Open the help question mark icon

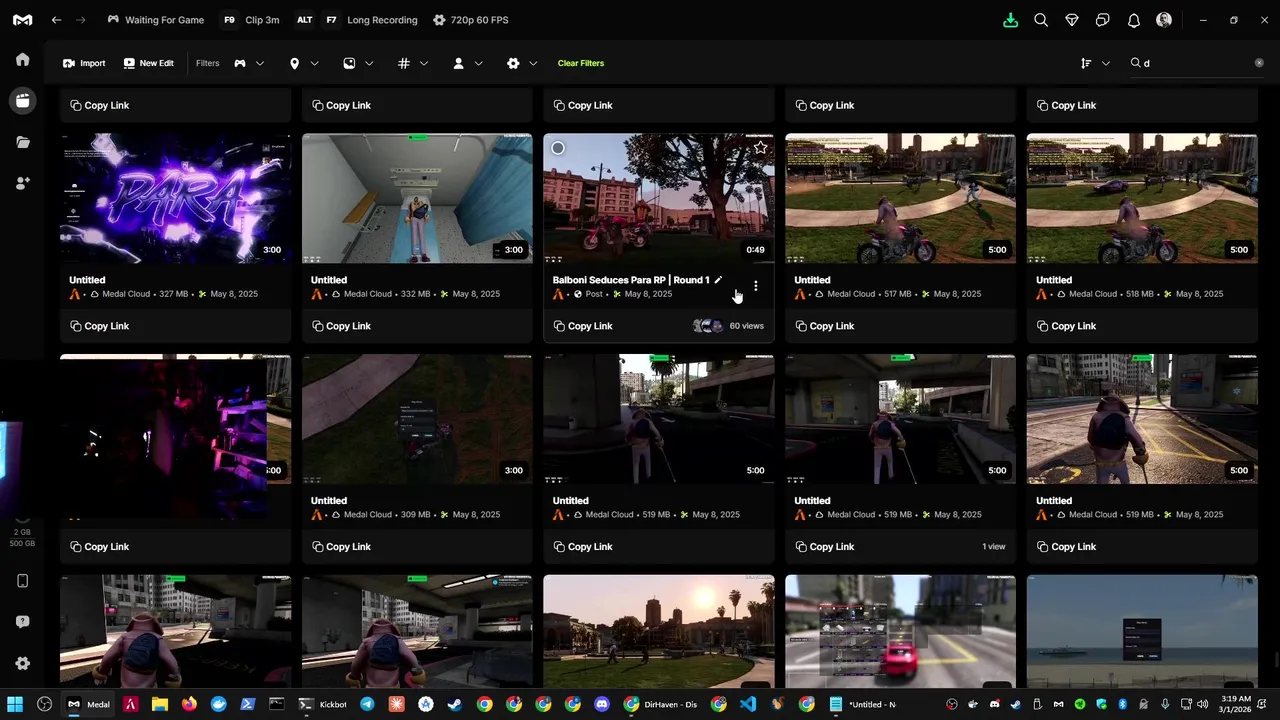pos(23,622)
